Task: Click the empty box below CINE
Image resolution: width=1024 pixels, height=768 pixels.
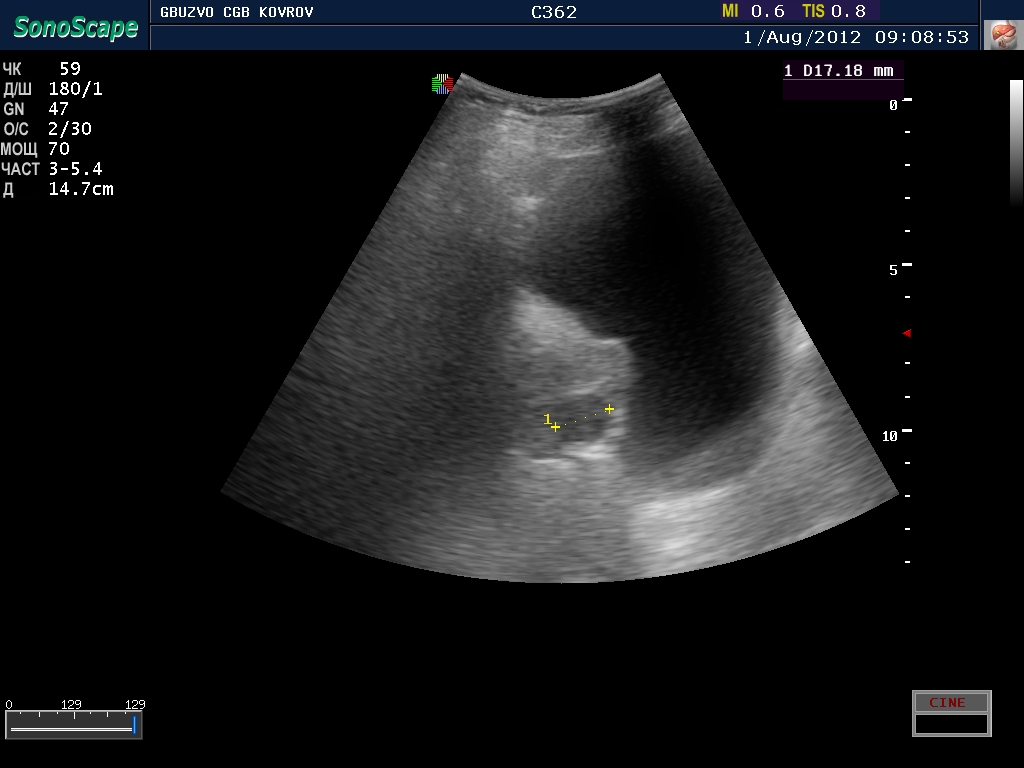Action: tap(951, 723)
